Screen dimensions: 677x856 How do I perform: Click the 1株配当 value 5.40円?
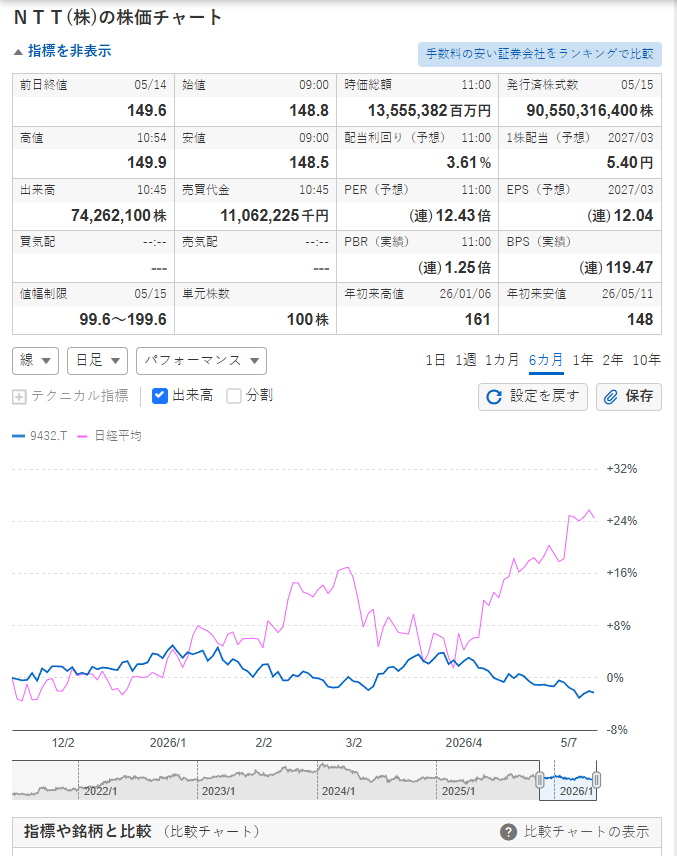[630, 163]
